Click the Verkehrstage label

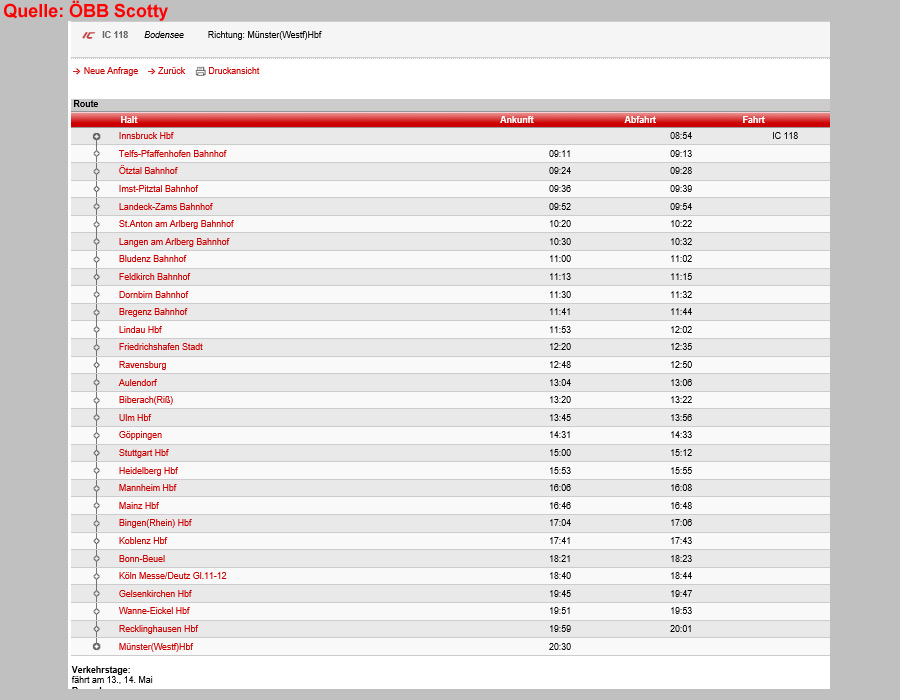[x=101, y=670]
